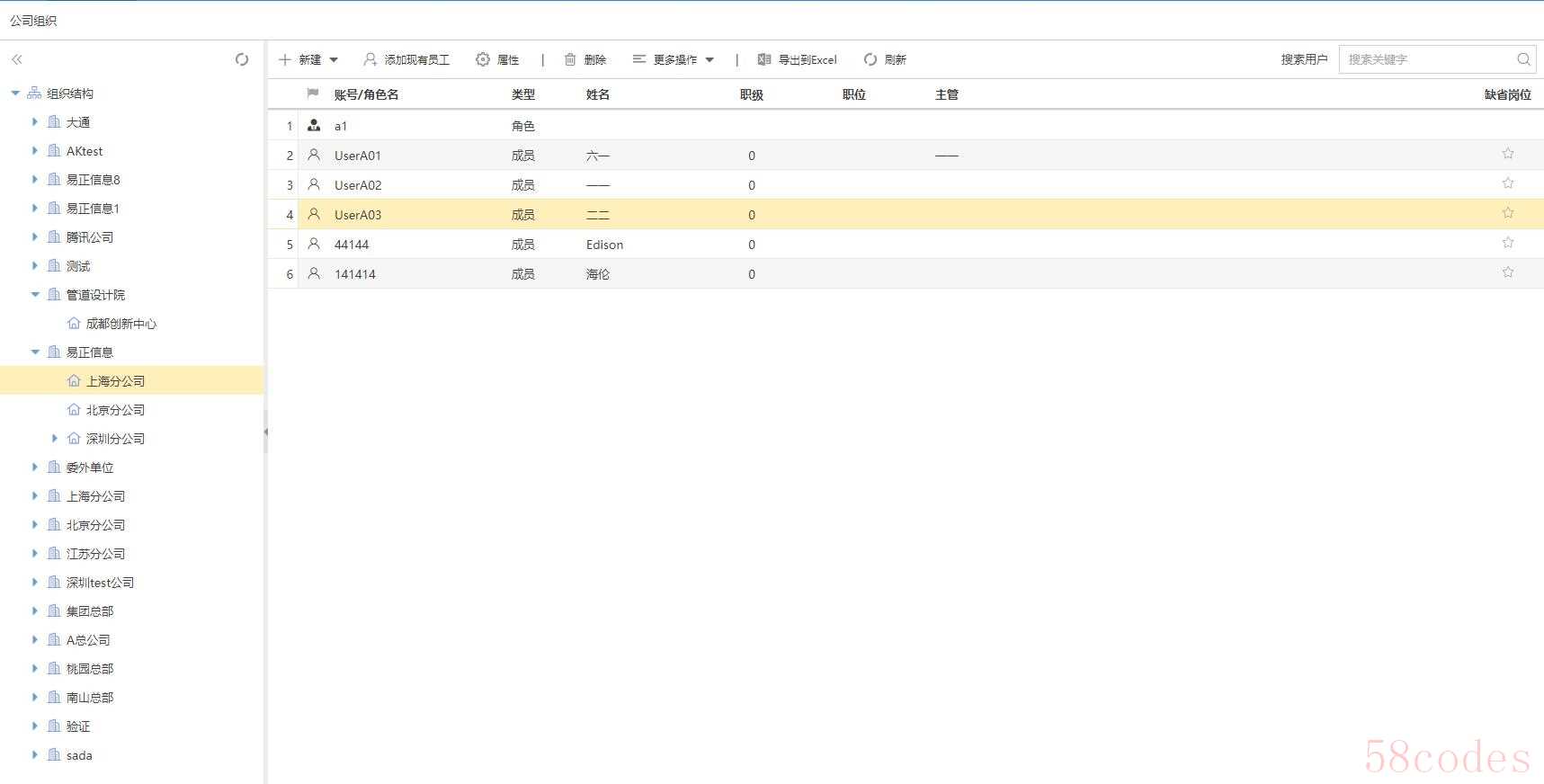
Task: Expand the 委外单位 tree node
Action: (x=35, y=467)
